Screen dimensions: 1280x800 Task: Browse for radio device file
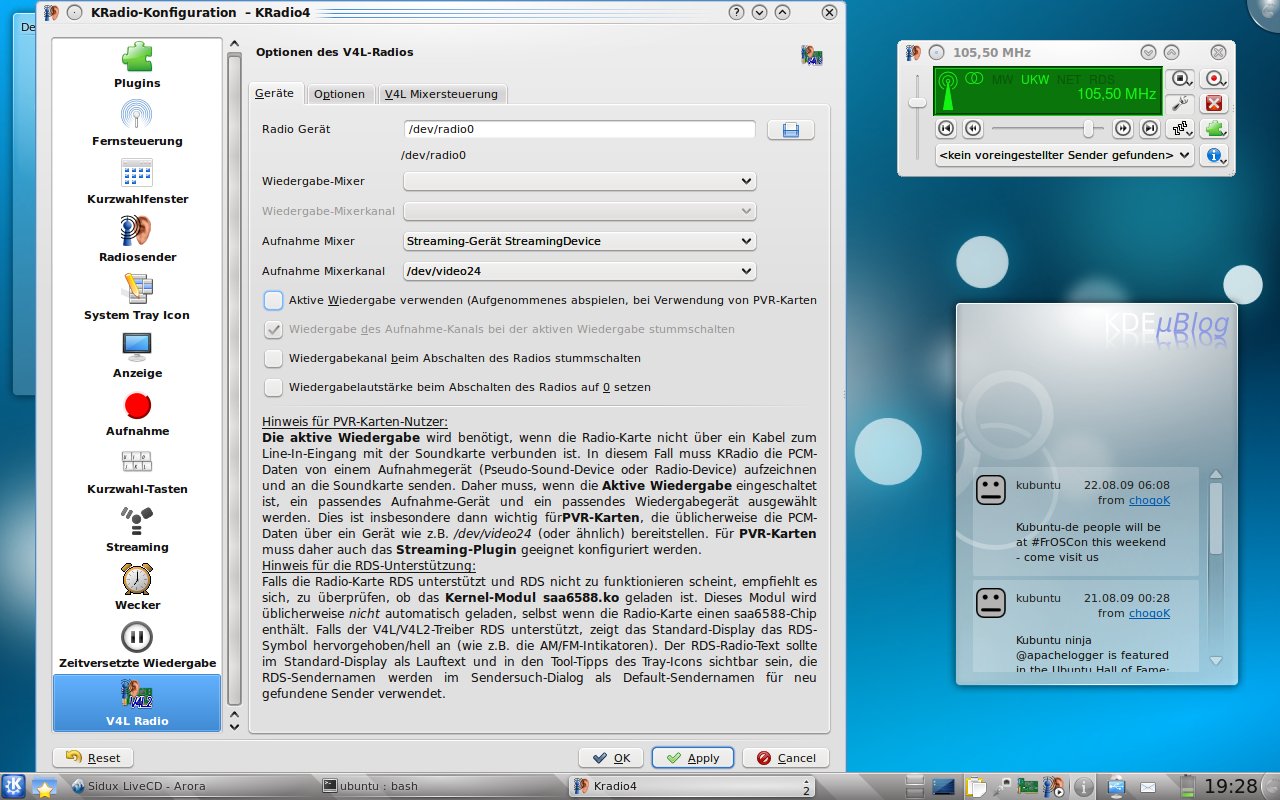tap(791, 130)
